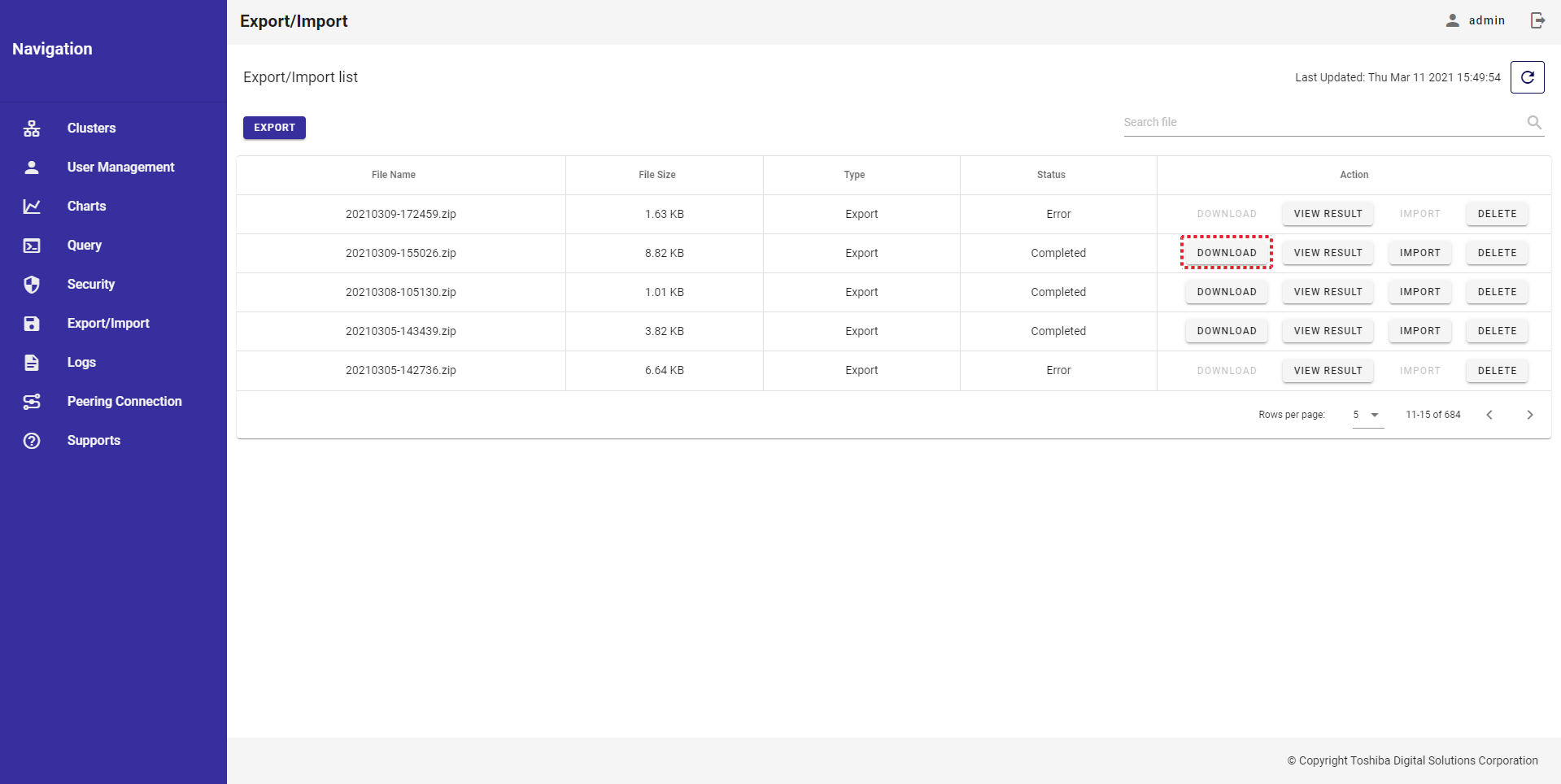Click the admin user avatar icon
This screenshot has width=1561, height=784.
[1452, 20]
